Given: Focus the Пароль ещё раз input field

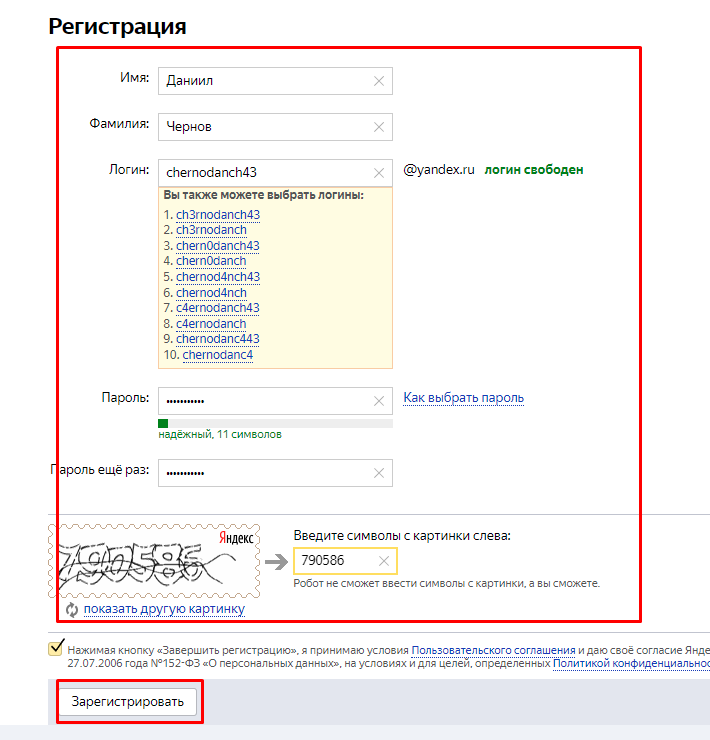Looking at the screenshot, I should [x=275, y=473].
